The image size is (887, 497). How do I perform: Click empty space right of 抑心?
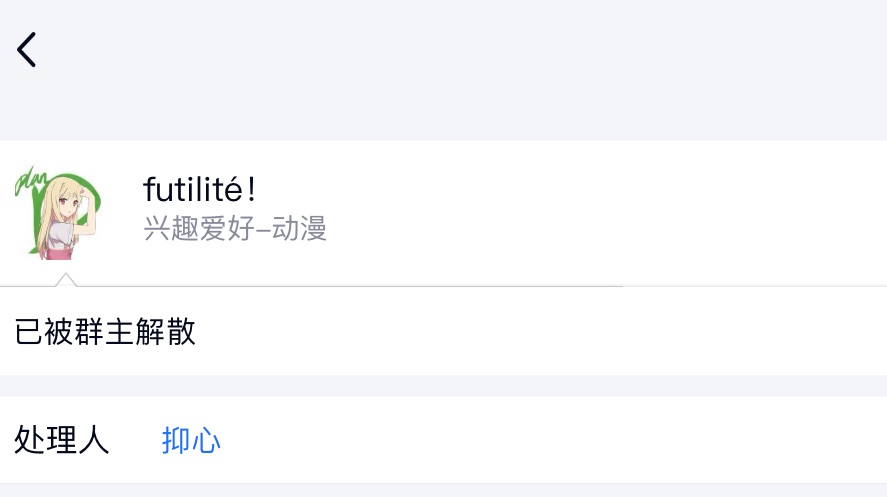point(554,440)
